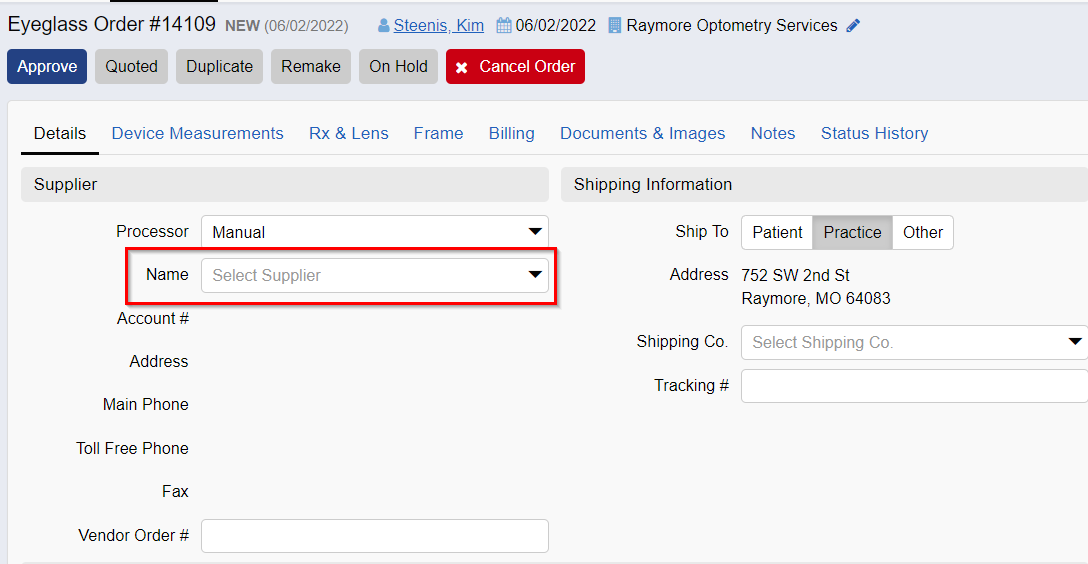The height and width of the screenshot is (564, 1088).
Task: Click the Duplicate button
Action: [x=219, y=67]
